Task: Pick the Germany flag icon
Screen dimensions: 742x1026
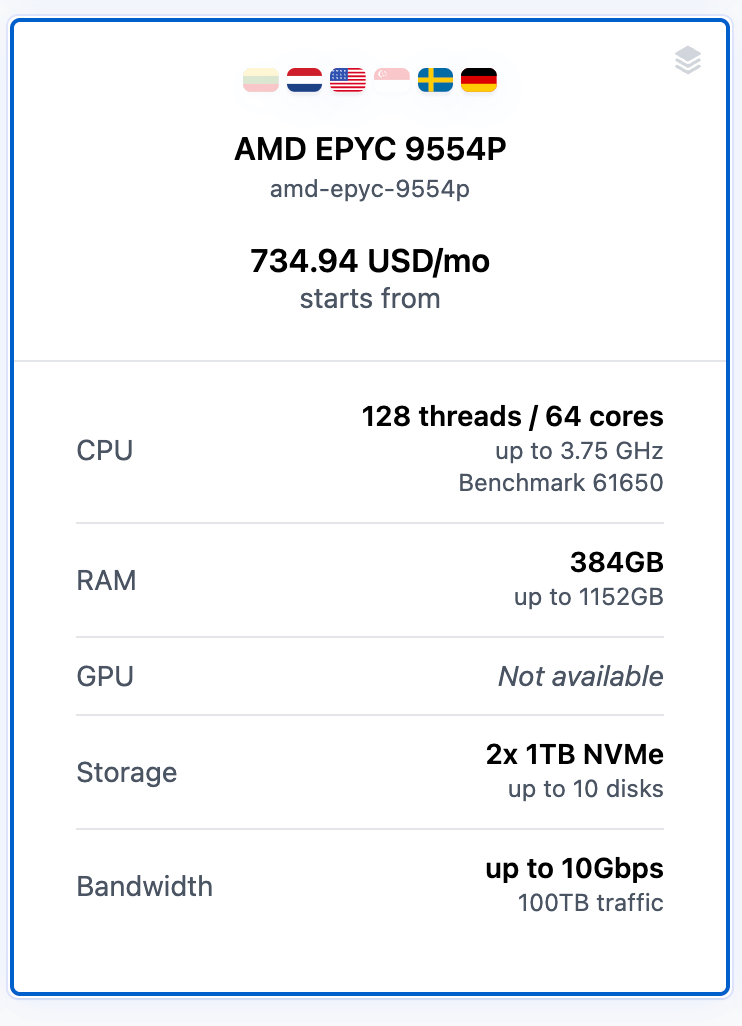Action: tap(479, 80)
